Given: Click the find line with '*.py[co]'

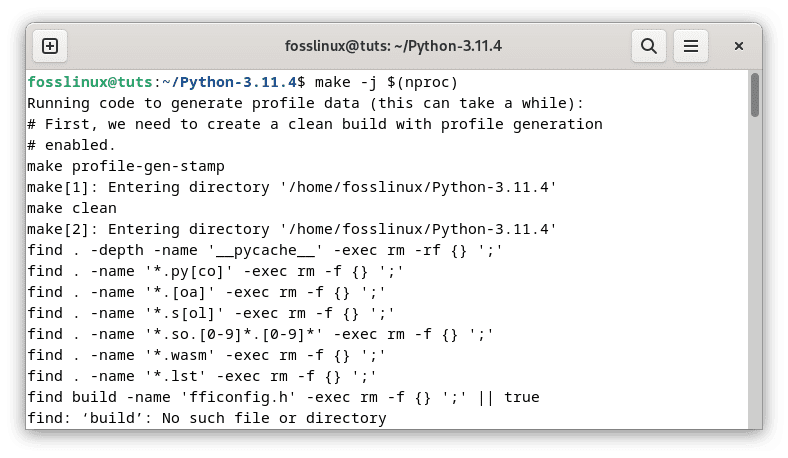Looking at the screenshot, I should pos(216,271).
